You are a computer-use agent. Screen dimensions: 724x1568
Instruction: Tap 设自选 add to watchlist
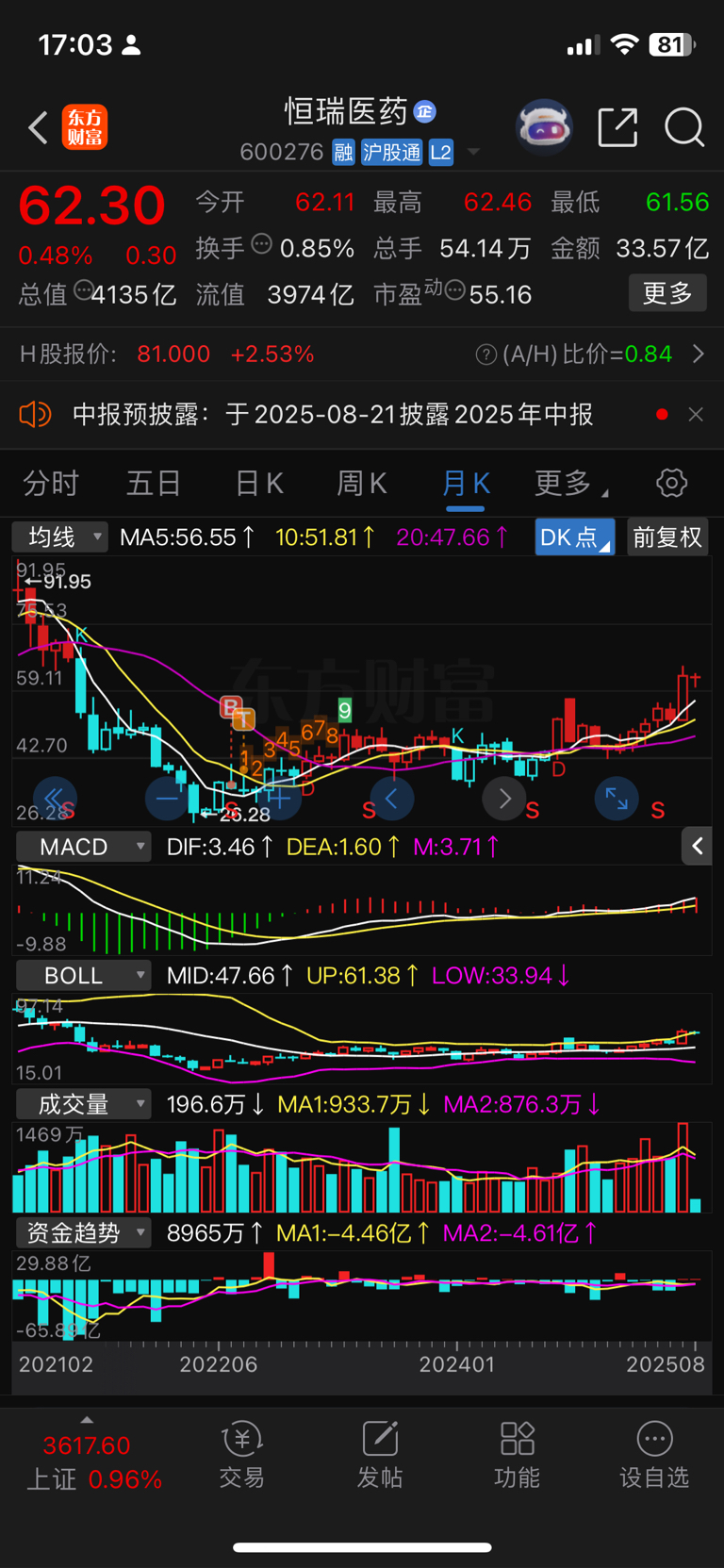click(654, 1455)
